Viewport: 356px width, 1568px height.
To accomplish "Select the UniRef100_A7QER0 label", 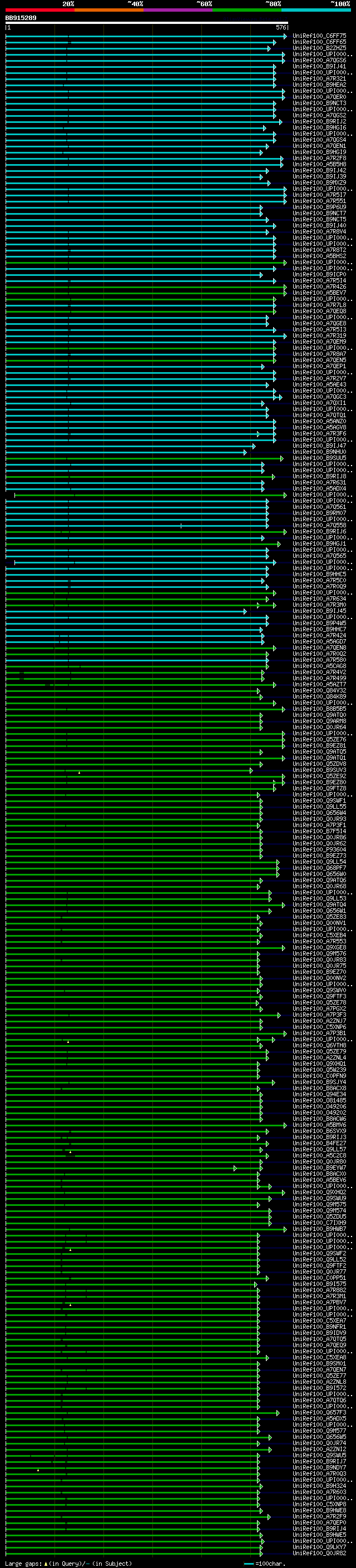I will (x=319, y=97).
